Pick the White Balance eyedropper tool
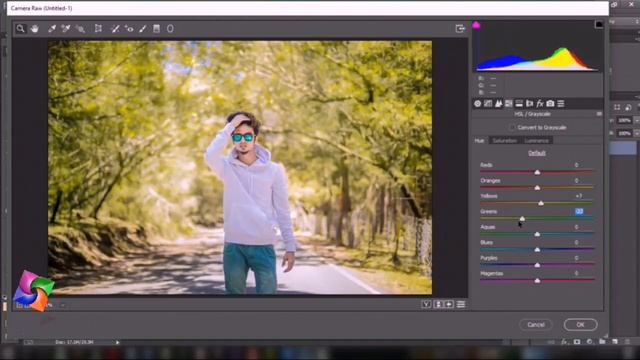Viewport: 640px width, 360px height. [52, 29]
